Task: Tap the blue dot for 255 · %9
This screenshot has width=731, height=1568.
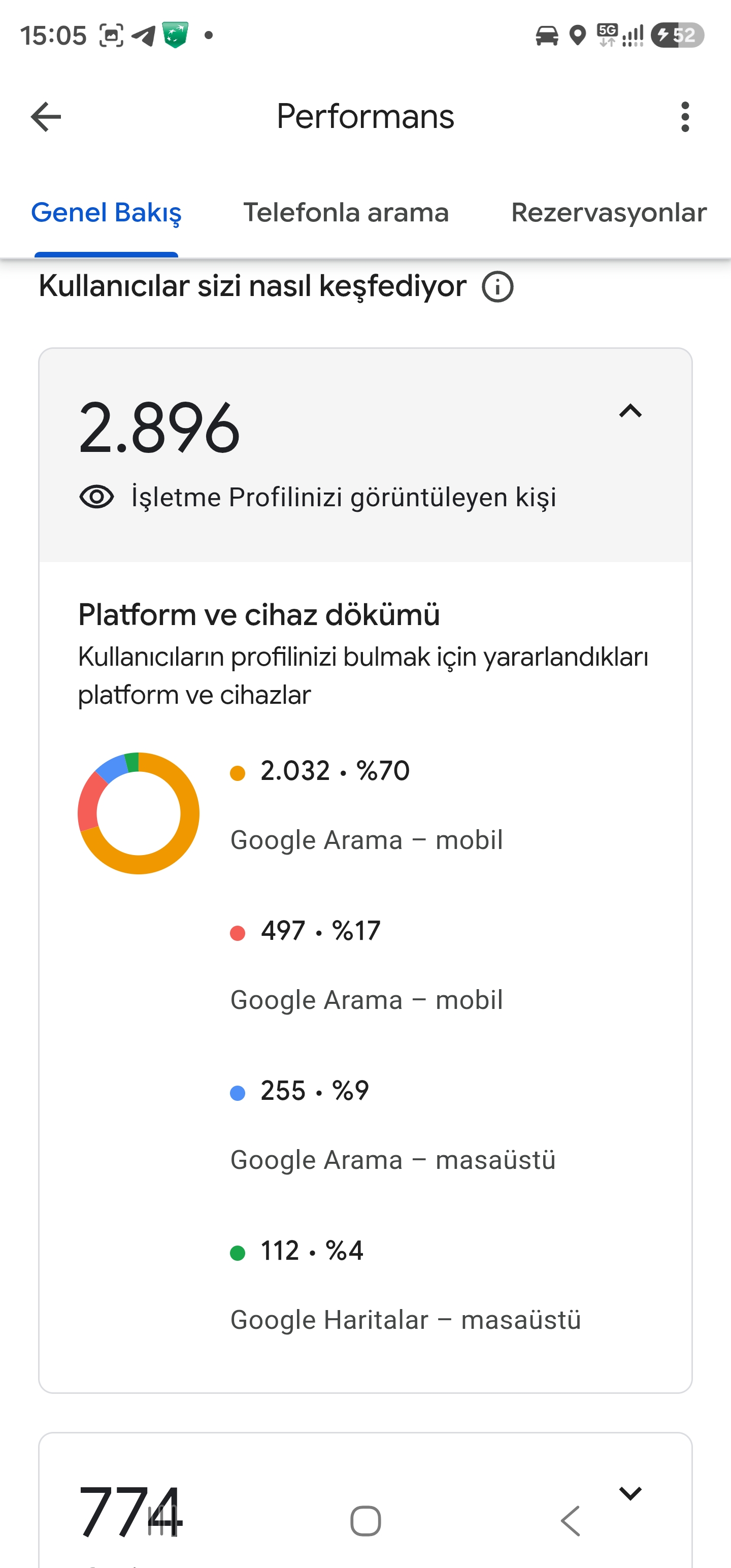Action: point(238,1093)
